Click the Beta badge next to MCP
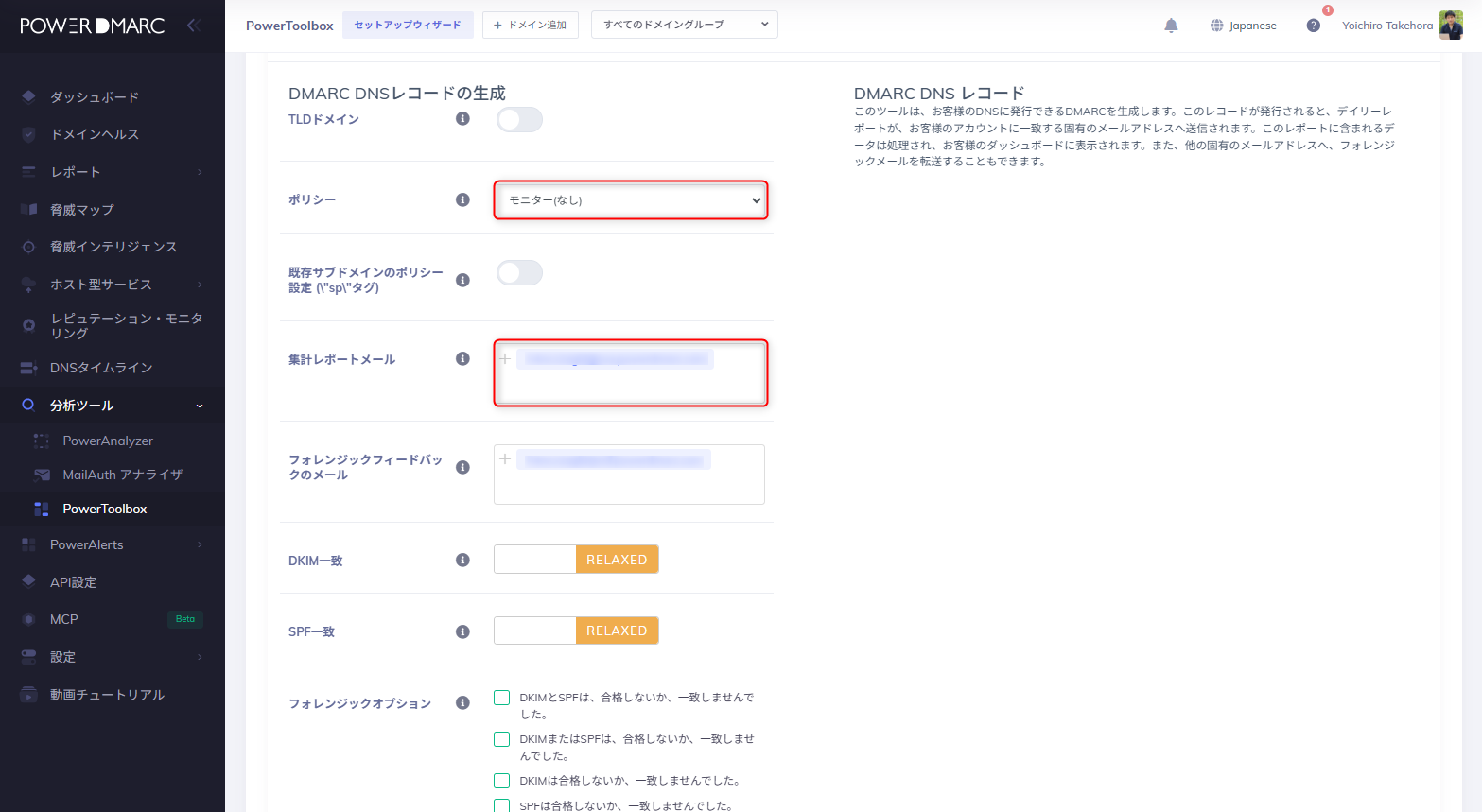 pos(185,619)
